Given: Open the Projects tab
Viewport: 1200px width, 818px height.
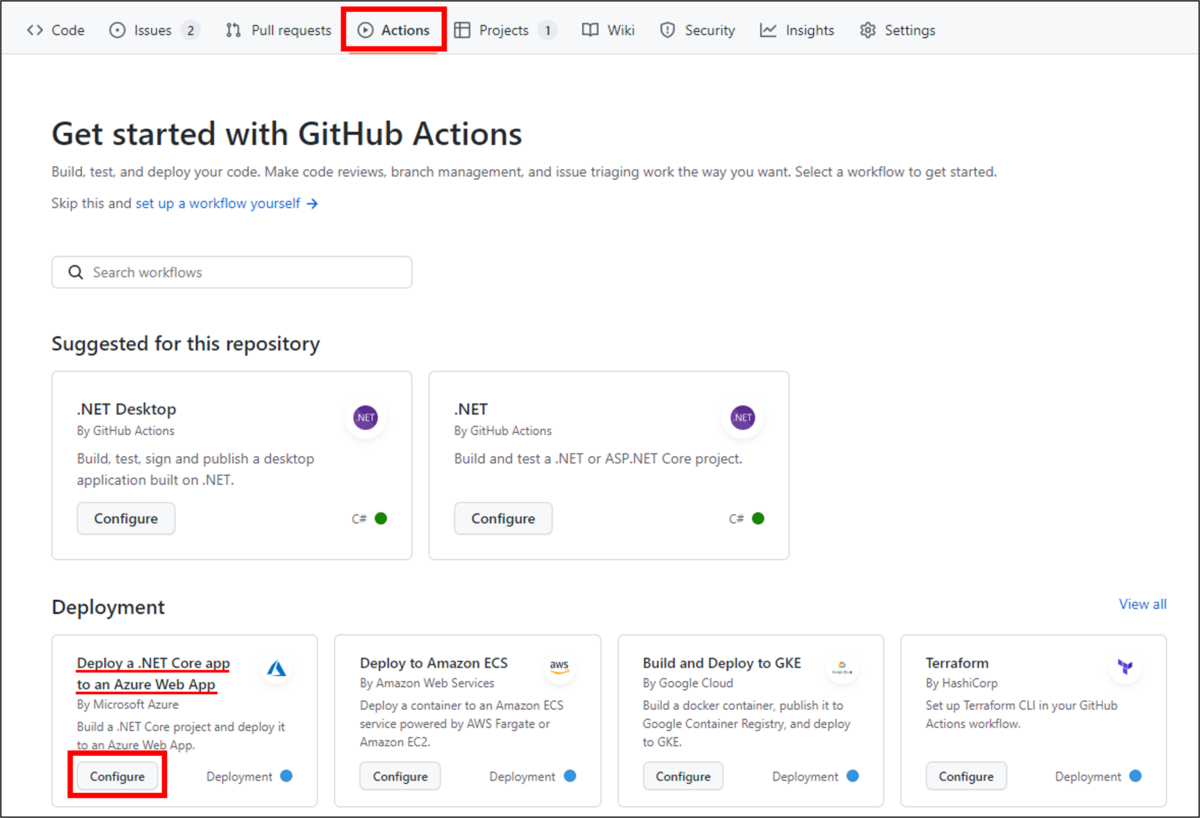Looking at the screenshot, I should point(505,30).
